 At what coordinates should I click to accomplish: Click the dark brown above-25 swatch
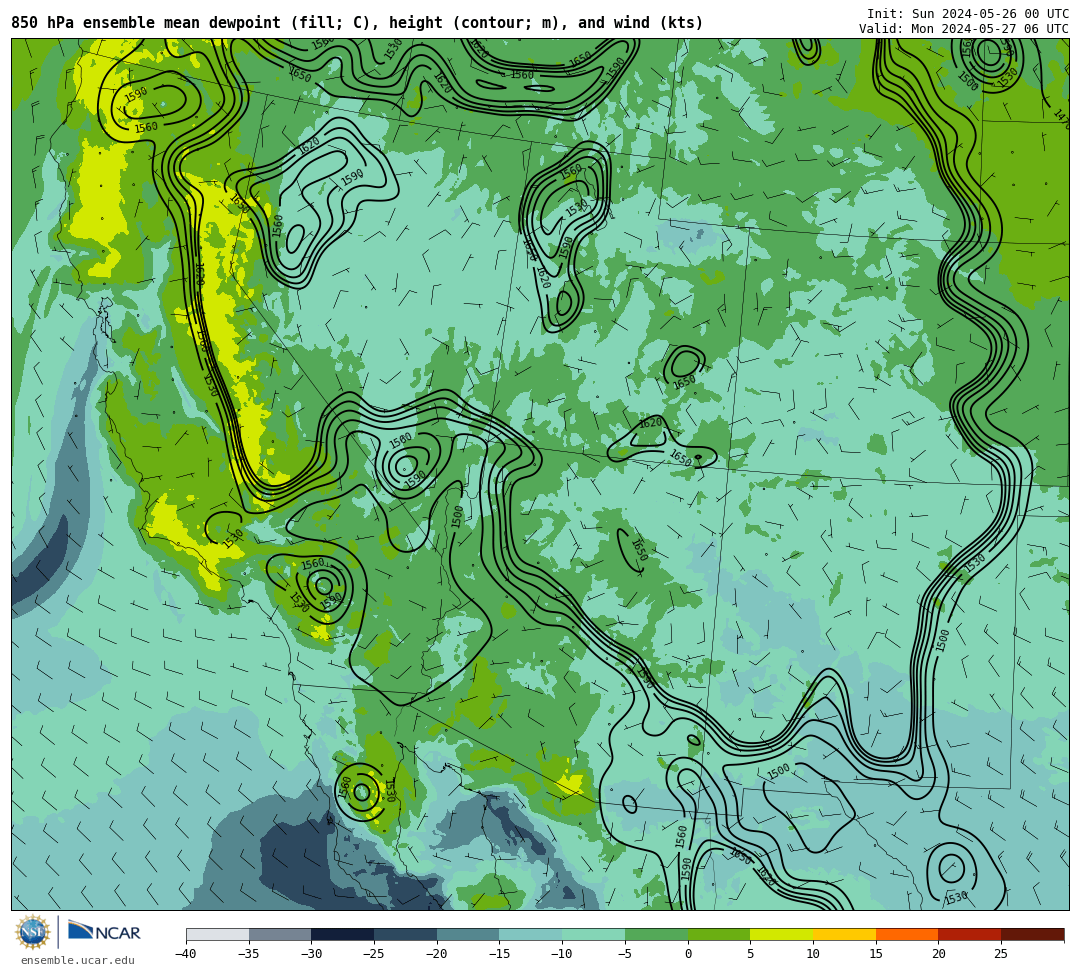[x=1032, y=934]
